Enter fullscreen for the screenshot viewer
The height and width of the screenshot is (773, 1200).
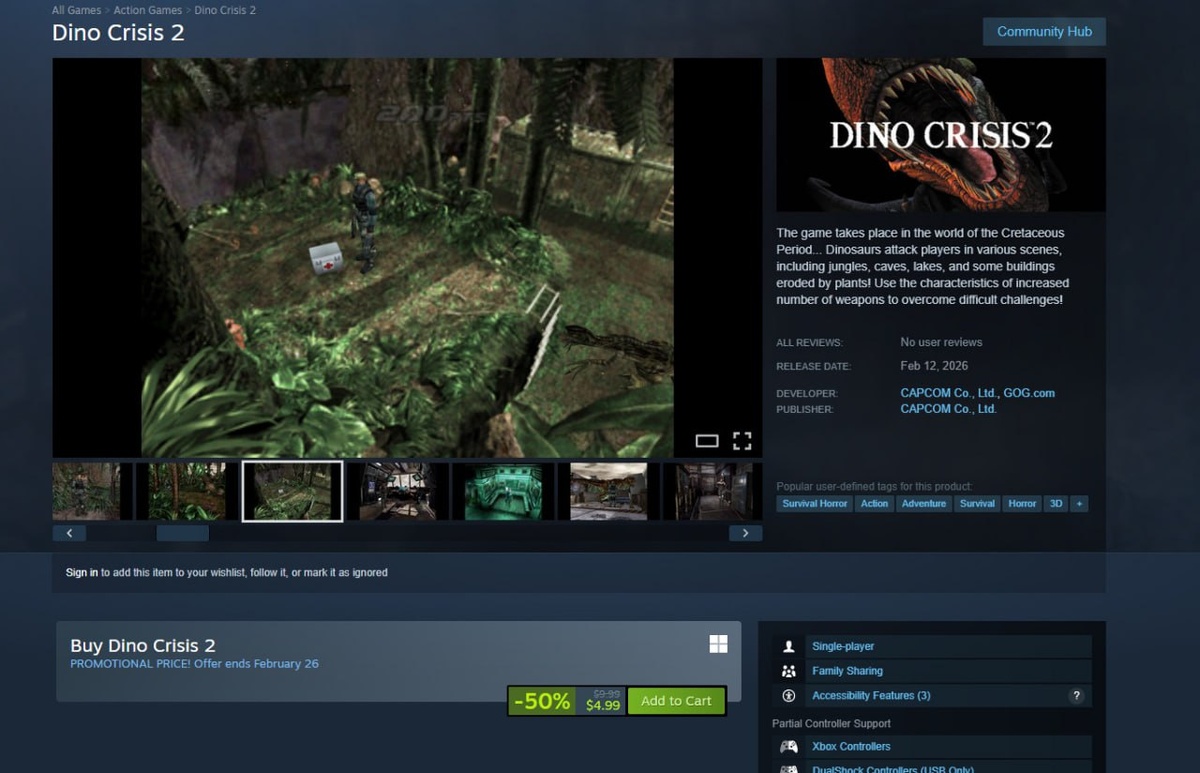point(742,440)
